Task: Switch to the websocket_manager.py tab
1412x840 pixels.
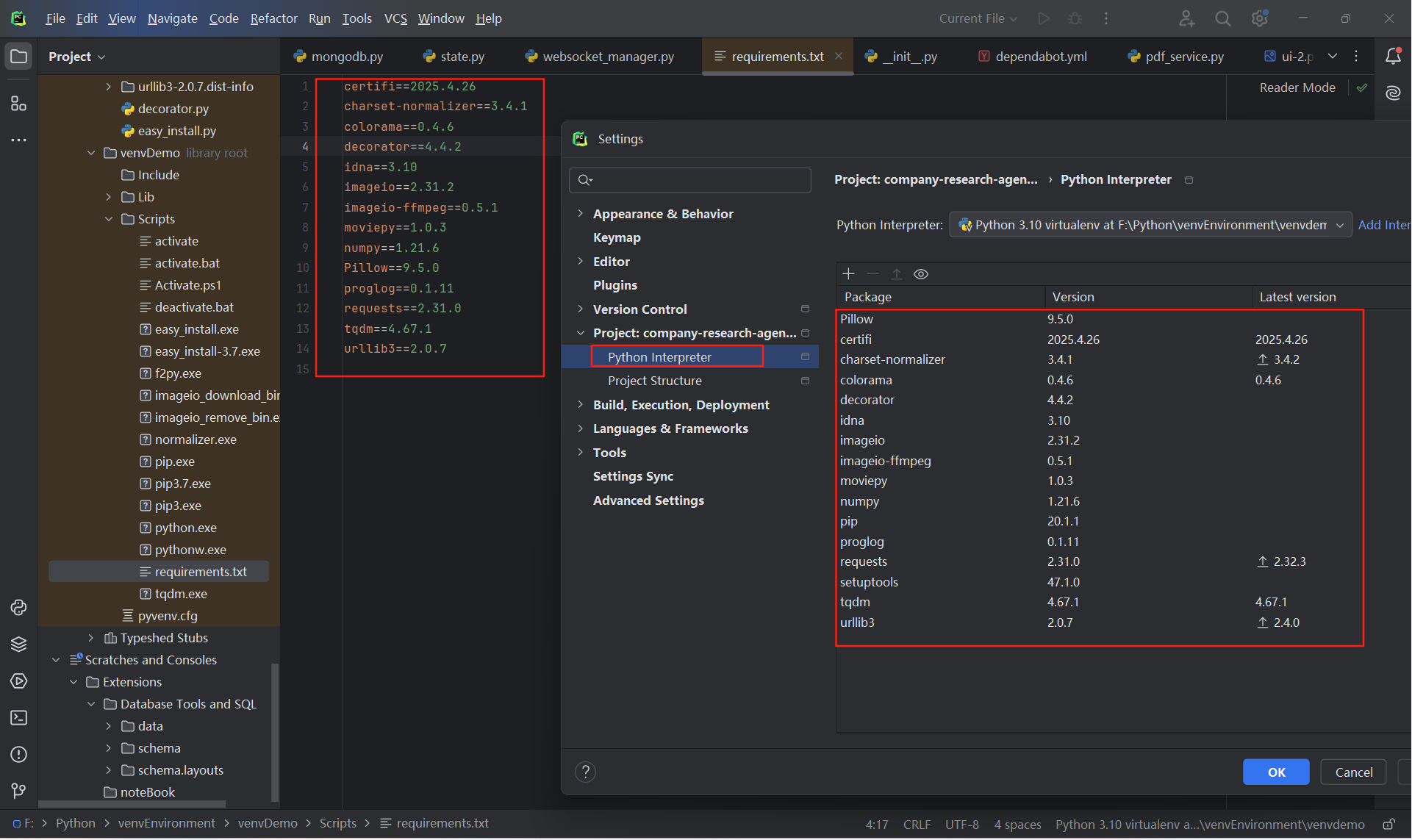Action: pos(607,57)
